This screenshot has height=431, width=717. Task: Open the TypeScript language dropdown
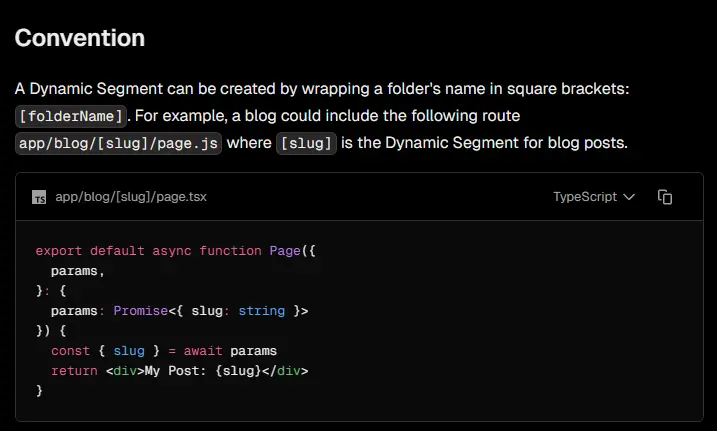pos(593,197)
